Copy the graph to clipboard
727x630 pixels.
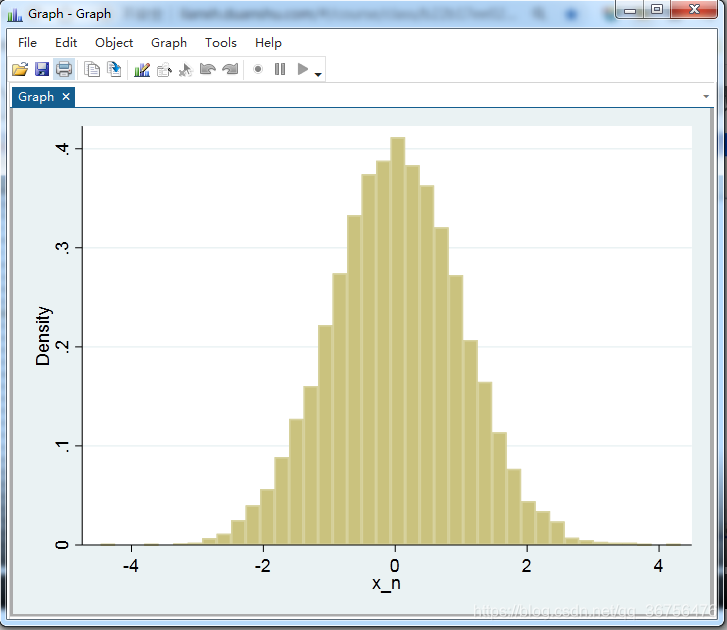click(92, 70)
